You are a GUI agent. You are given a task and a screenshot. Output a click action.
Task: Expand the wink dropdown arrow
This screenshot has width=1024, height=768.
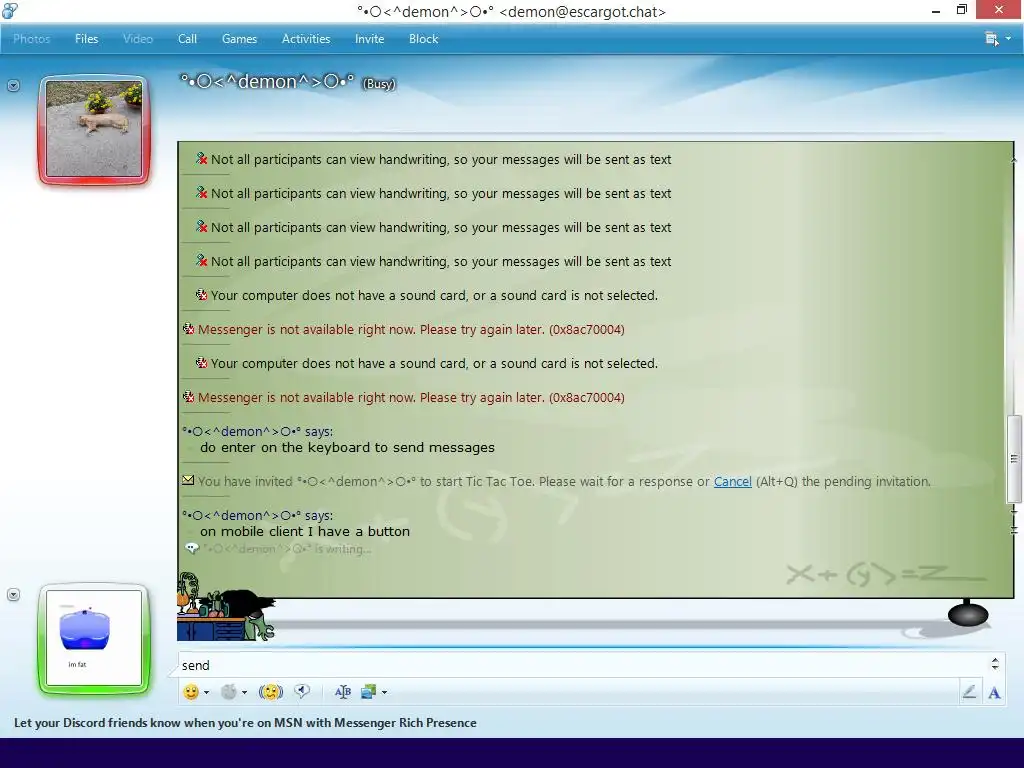244,693
